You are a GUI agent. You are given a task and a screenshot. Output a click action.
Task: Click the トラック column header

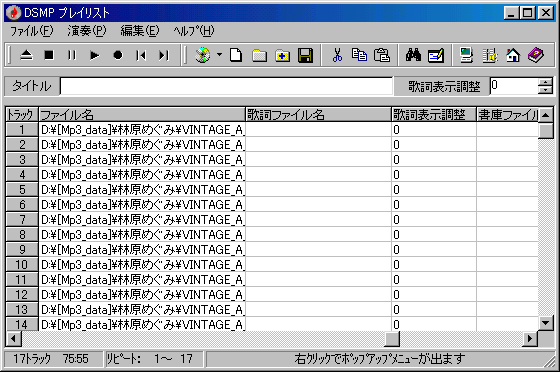(21, 115)
